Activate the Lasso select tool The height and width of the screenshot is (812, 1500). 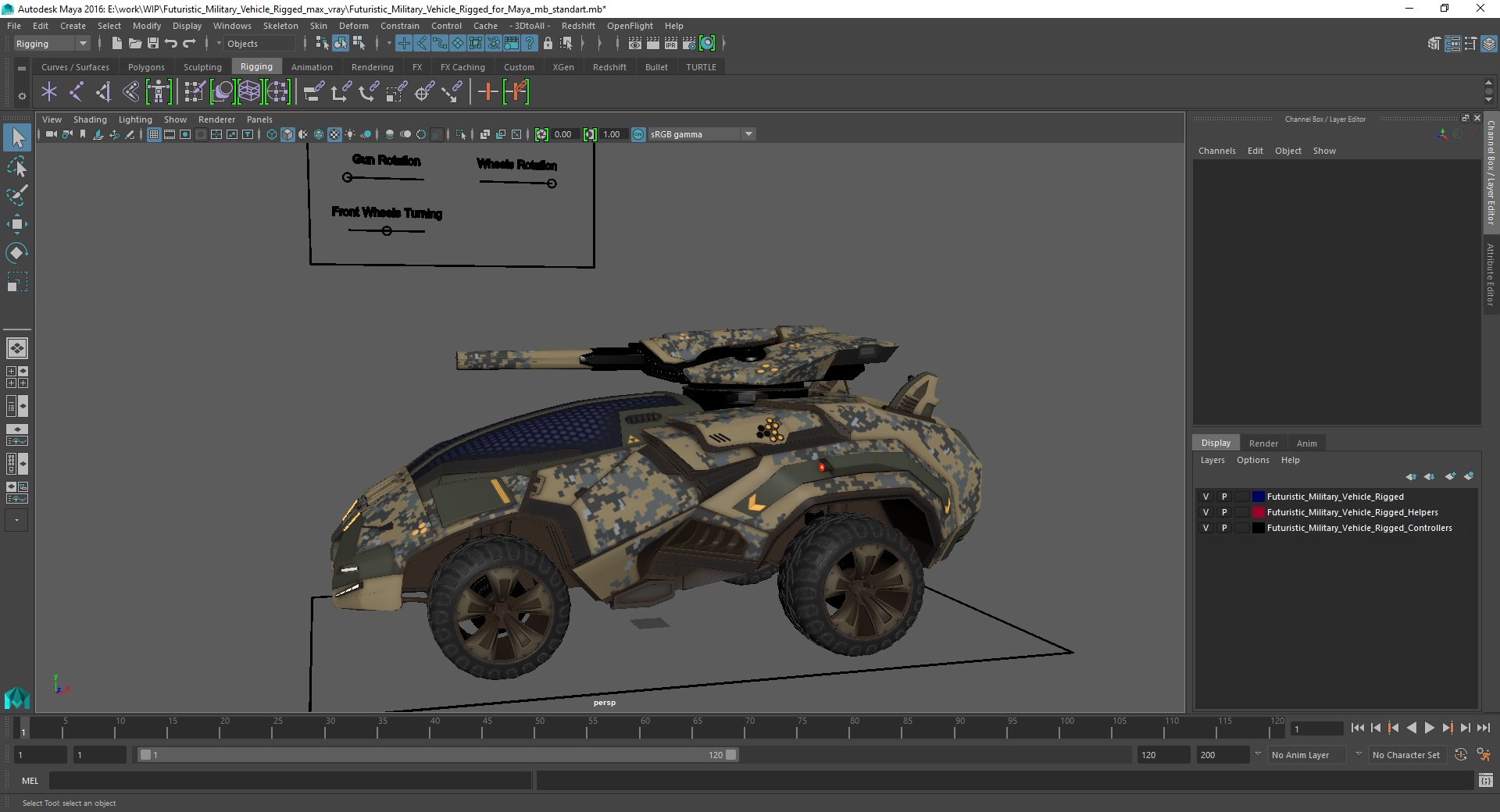click(17, 166)
